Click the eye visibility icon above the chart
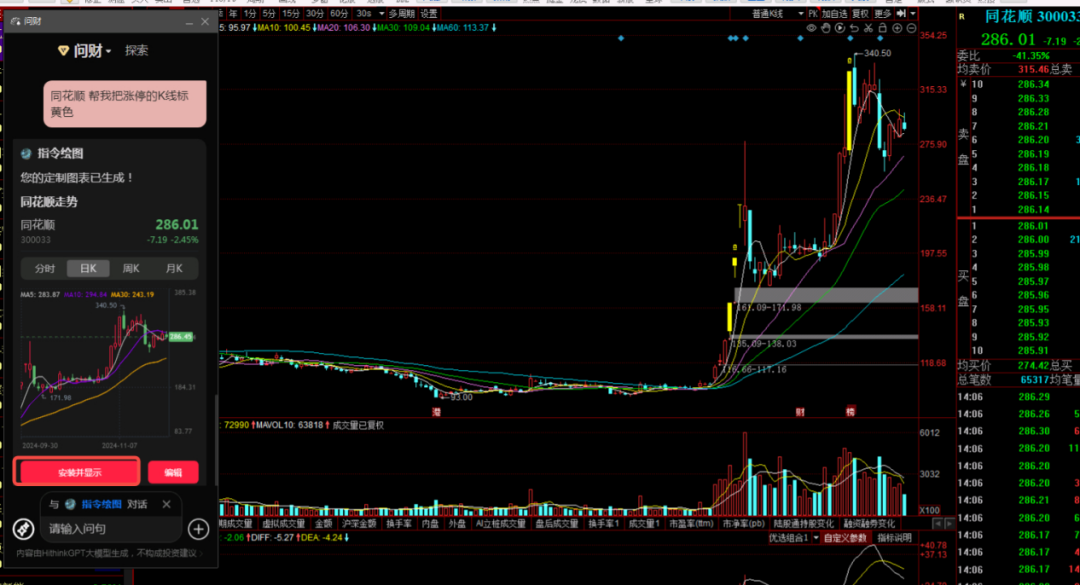This screenshot has height=585, width=1080. pos(811,28)
